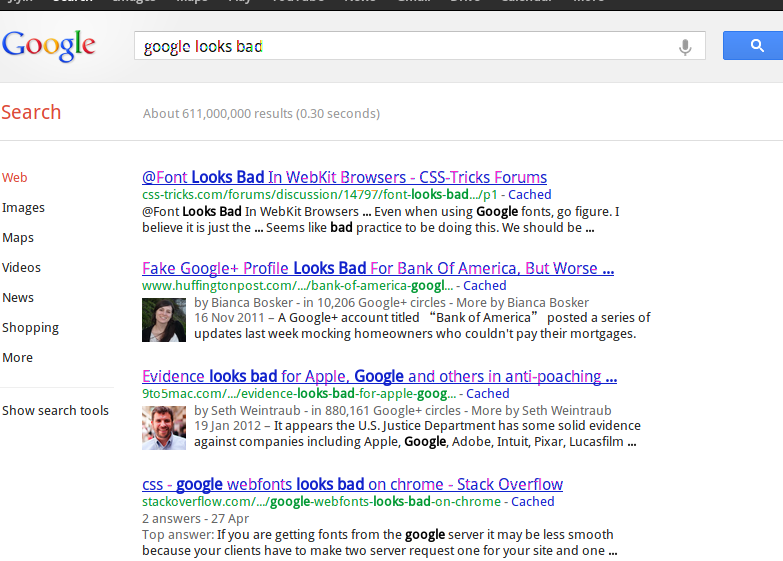Viewport: 783px width, 561px height.
Task: Switch to Shopping results
Action: pos(30,328)
